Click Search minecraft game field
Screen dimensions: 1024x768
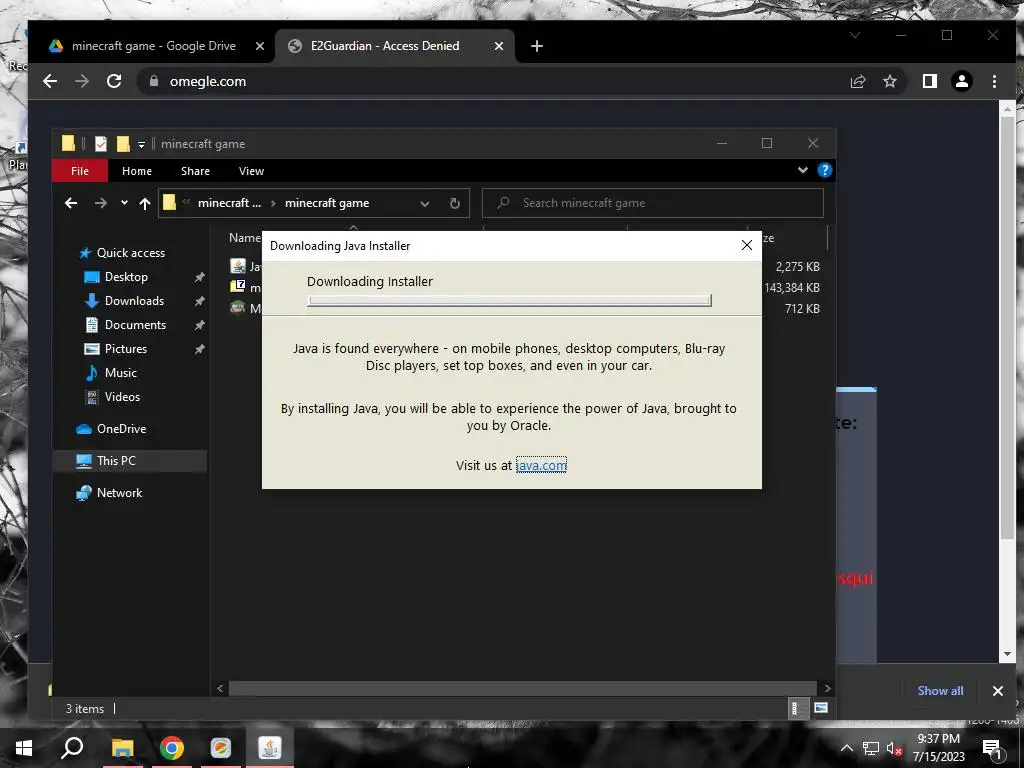652,203
